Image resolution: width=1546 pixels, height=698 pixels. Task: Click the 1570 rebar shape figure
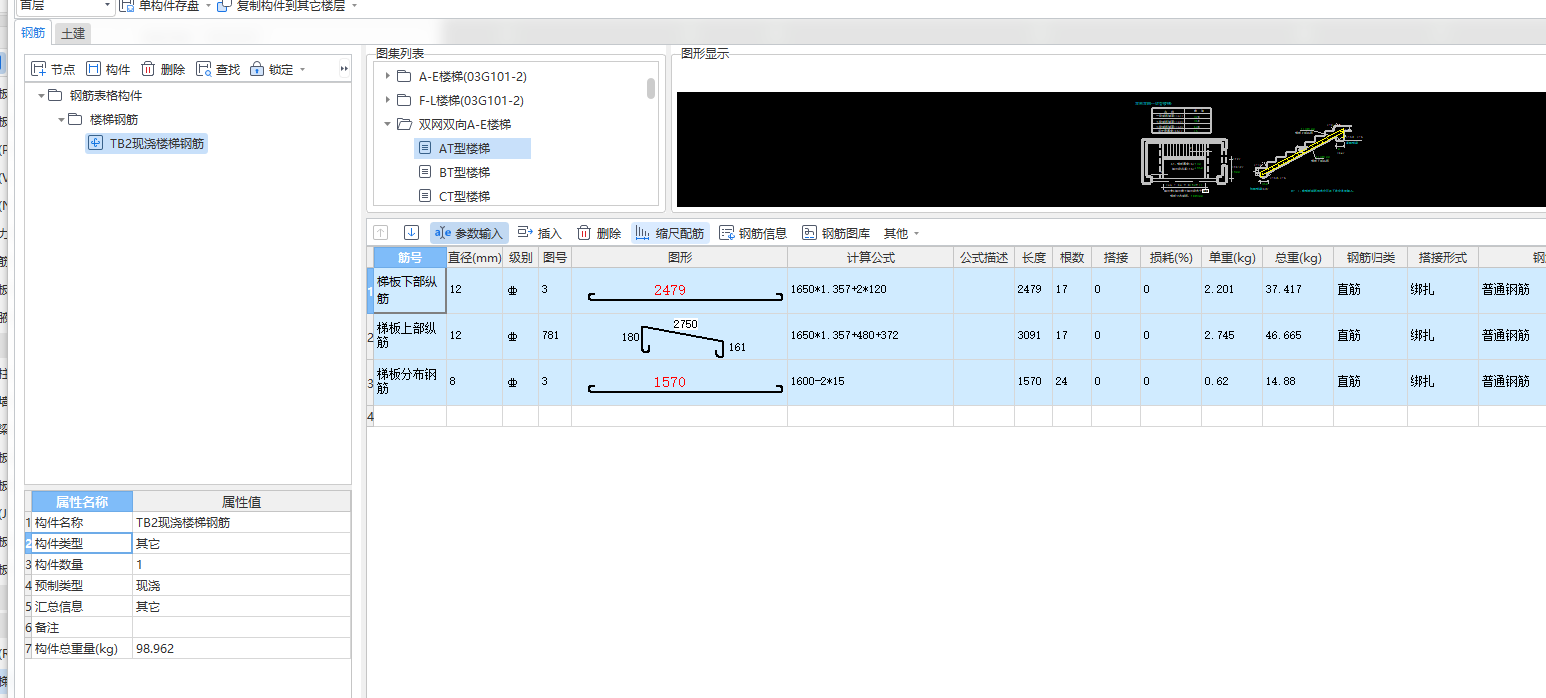[679, 382]
